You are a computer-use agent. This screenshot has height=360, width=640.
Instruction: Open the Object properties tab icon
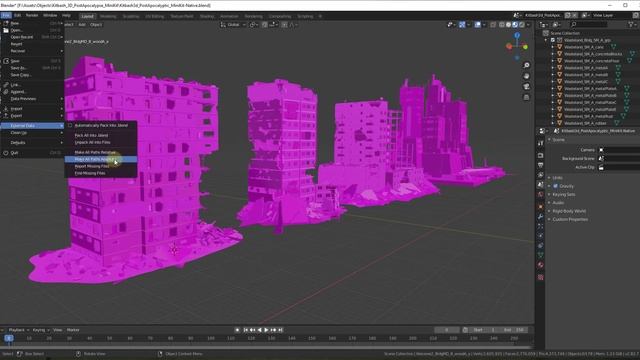[540, 207]
